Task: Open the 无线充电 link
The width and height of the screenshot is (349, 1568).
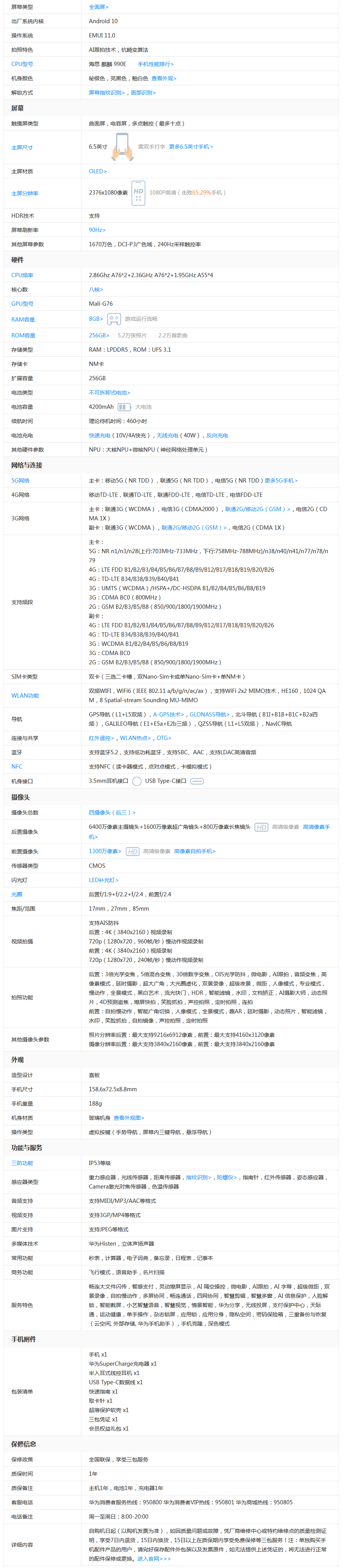Action: point(168,435)
